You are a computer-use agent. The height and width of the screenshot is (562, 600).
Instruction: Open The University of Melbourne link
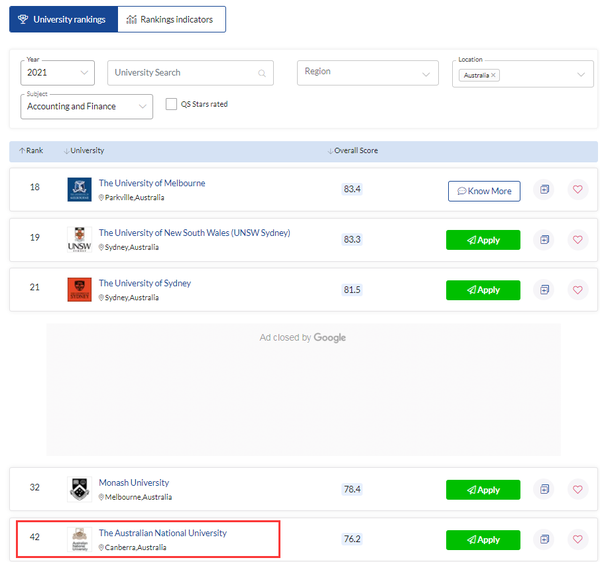(152, 183)
